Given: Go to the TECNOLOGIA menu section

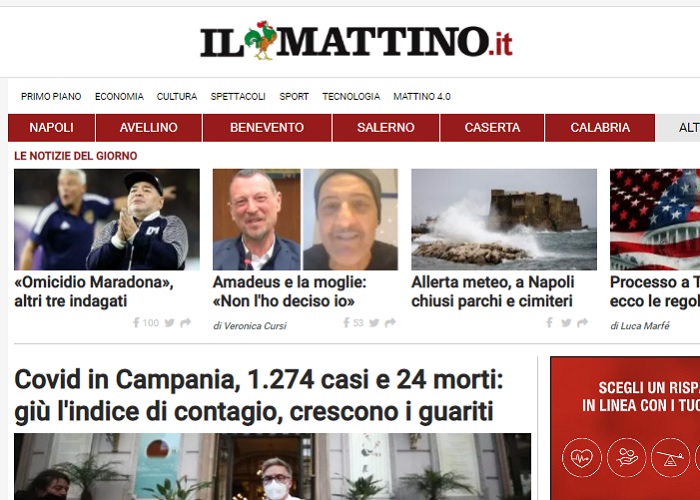Looking at the screenshot, I should 351,96.
